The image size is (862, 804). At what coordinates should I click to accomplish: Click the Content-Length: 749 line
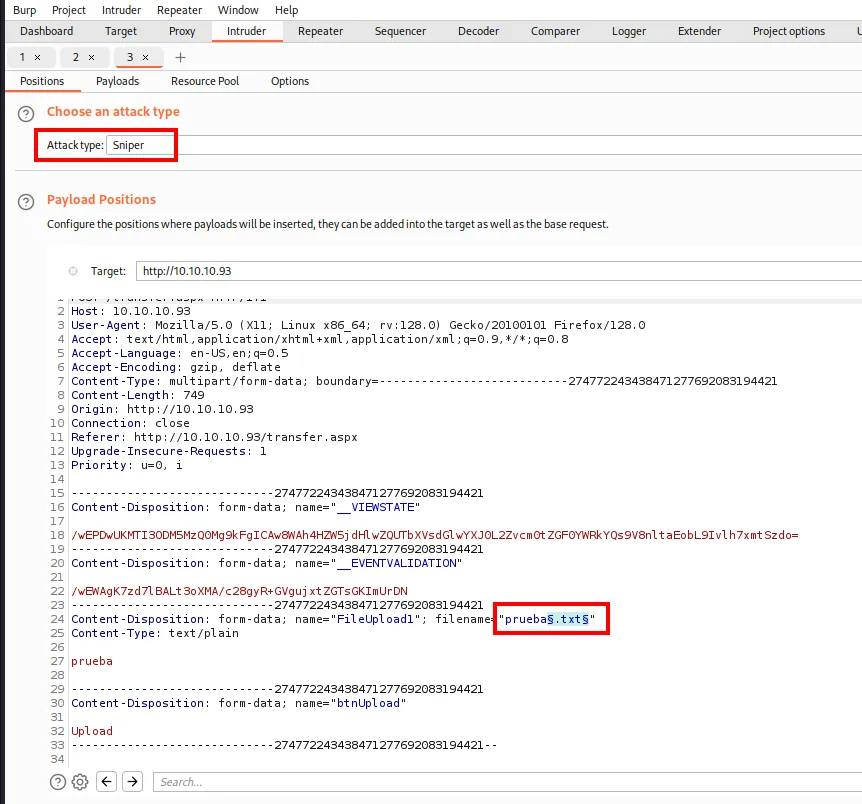(x=137, y=395)
